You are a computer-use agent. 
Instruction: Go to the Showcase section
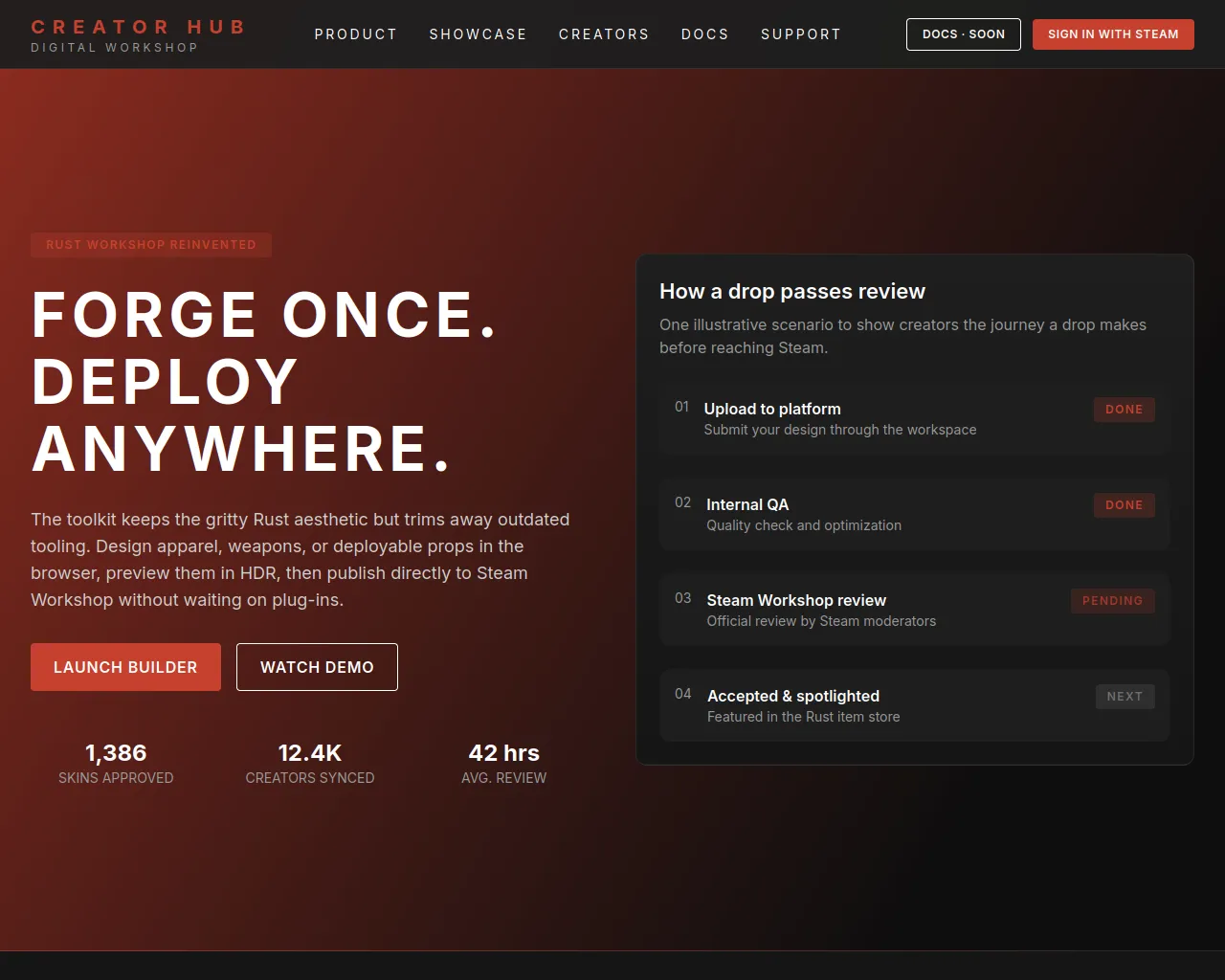[x=479, y=34]
